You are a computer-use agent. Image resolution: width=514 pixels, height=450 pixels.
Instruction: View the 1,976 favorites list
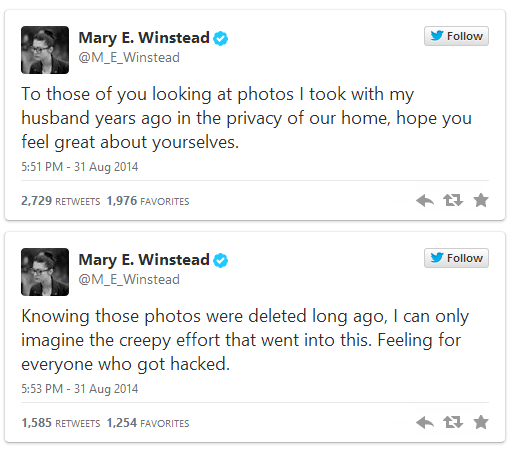pyautogui.click(x=148, y=201)
